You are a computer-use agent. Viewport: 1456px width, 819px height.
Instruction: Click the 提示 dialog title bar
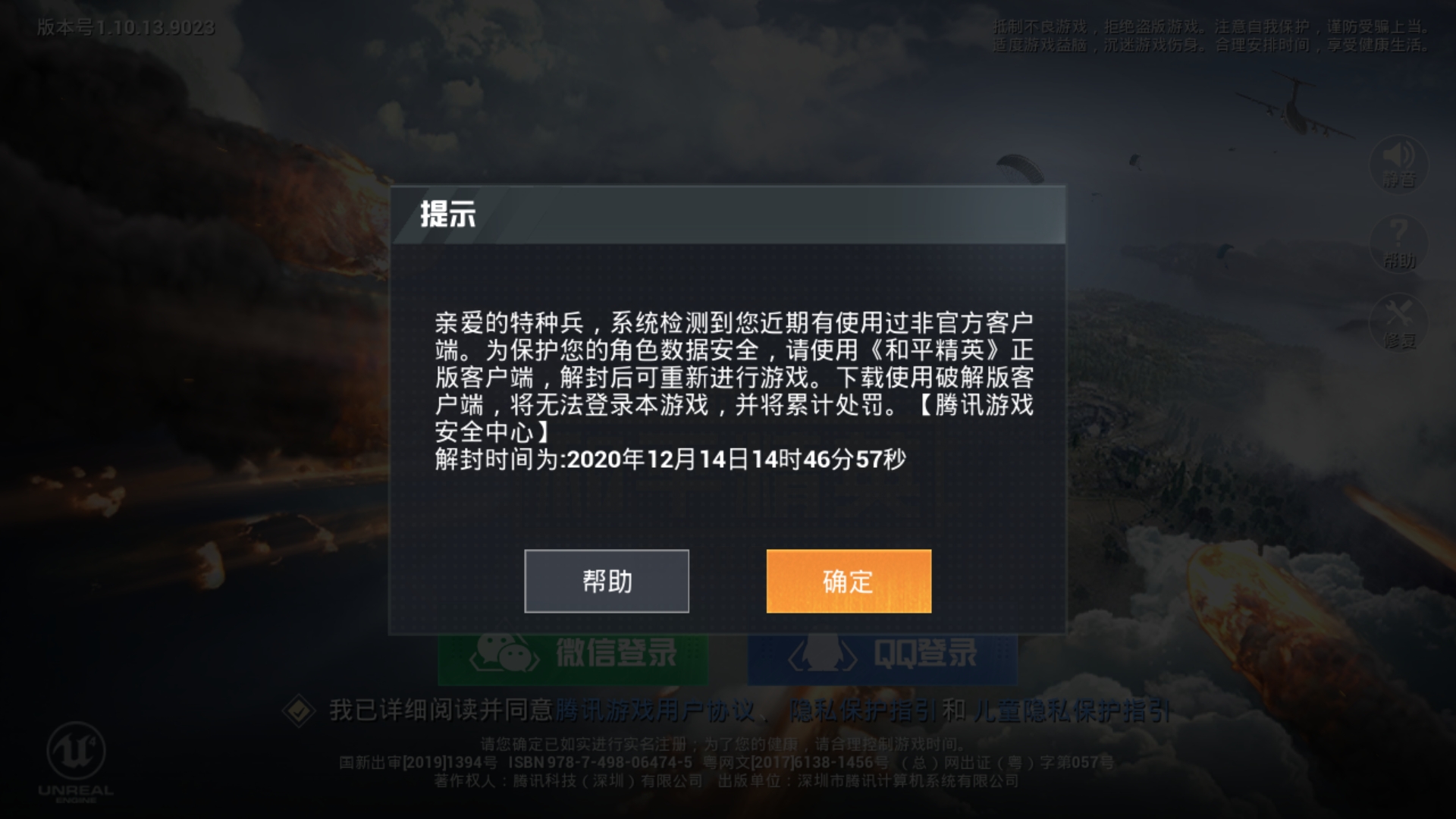pyautogui.click(x=728, y=215)
